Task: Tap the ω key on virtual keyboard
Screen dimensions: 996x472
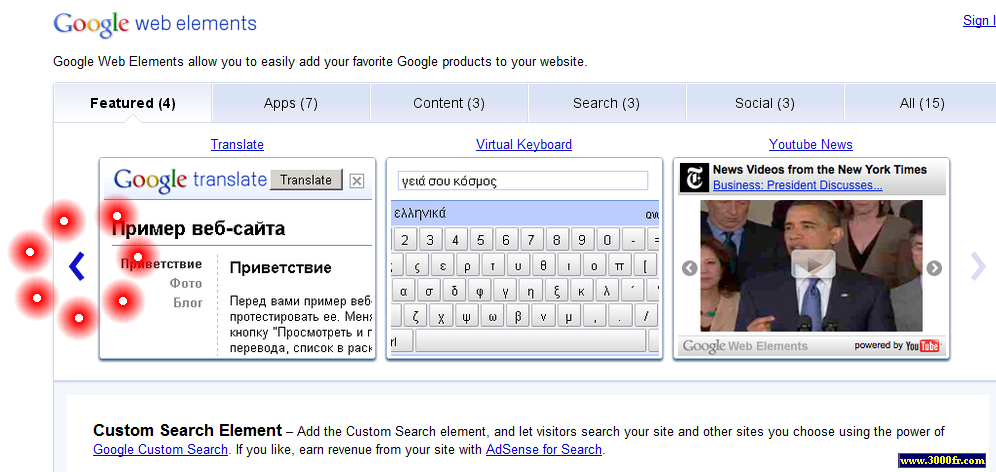Action: (492, 316)
